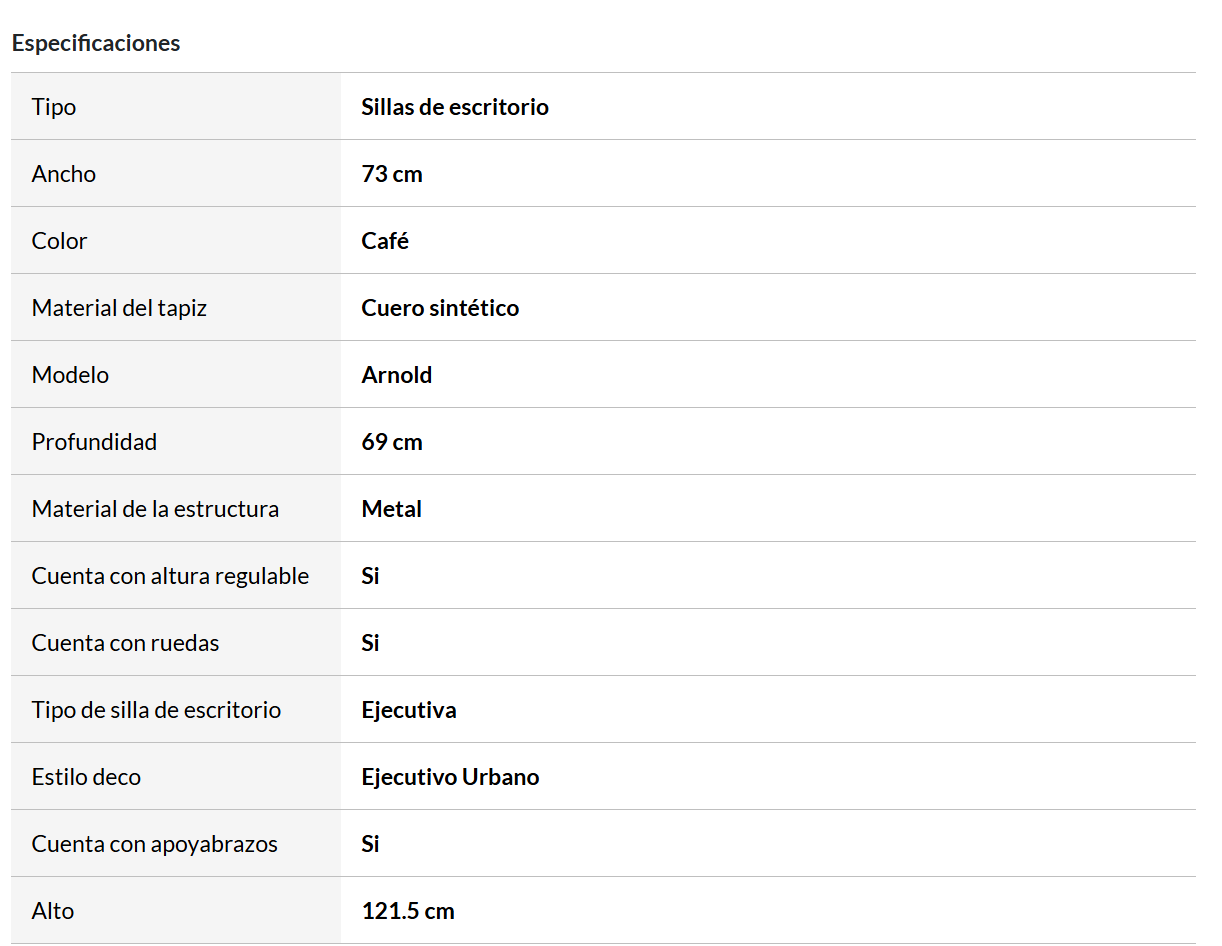Click the Material del tapiz label

(x=119, y=308)
